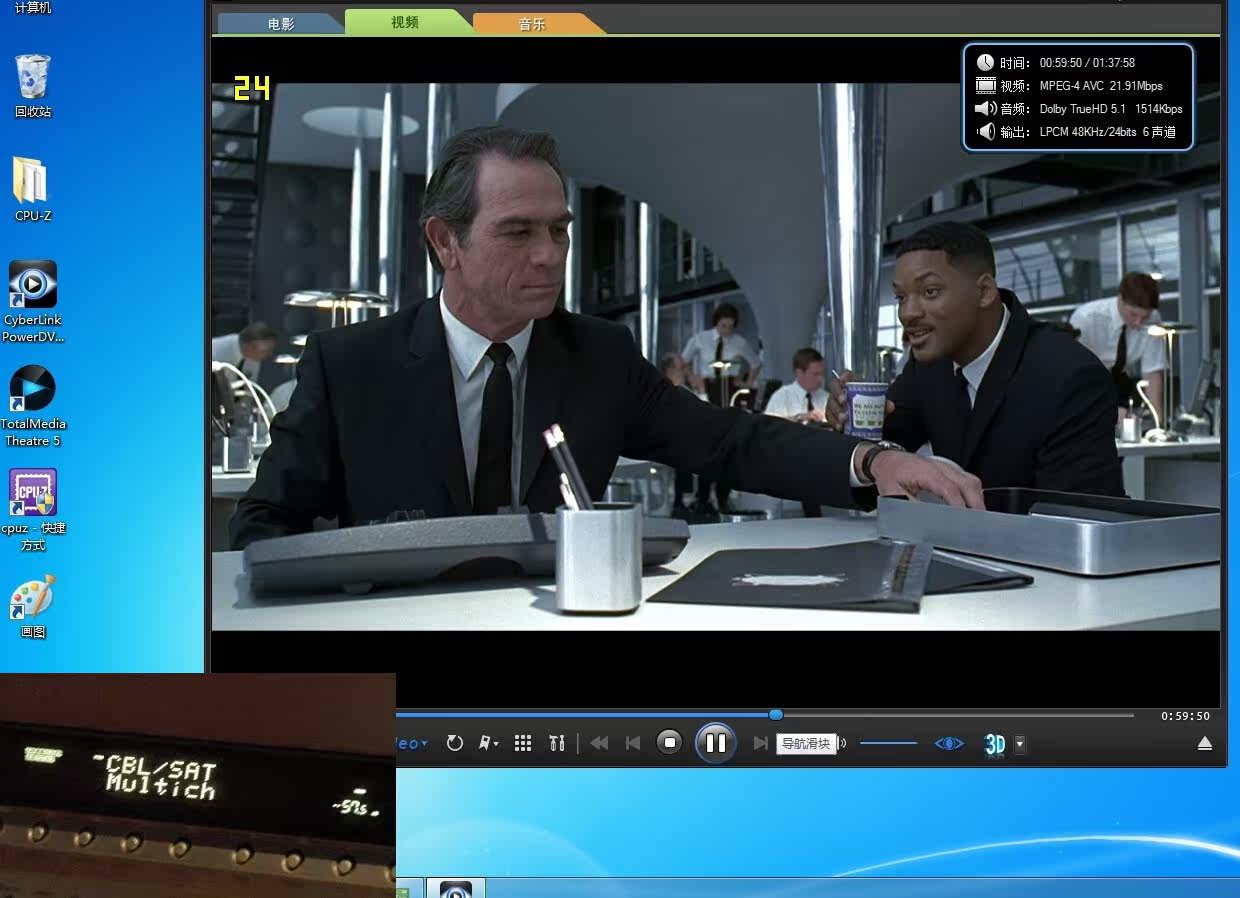Click the rewind double-arrow button
This screenshot has width=1240, height=898.
599,743
